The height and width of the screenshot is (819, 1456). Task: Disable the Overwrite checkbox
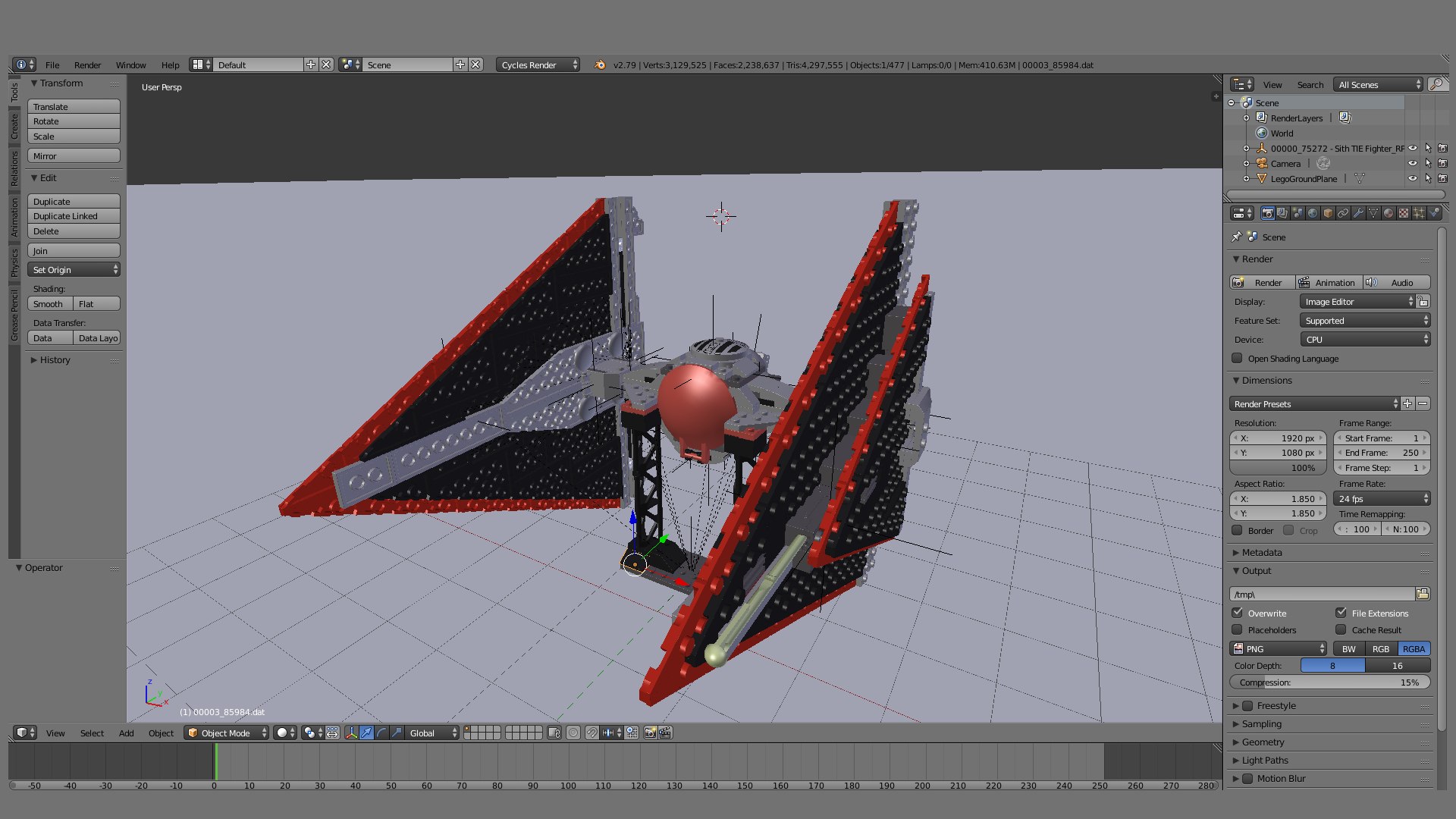(1238, 613)
